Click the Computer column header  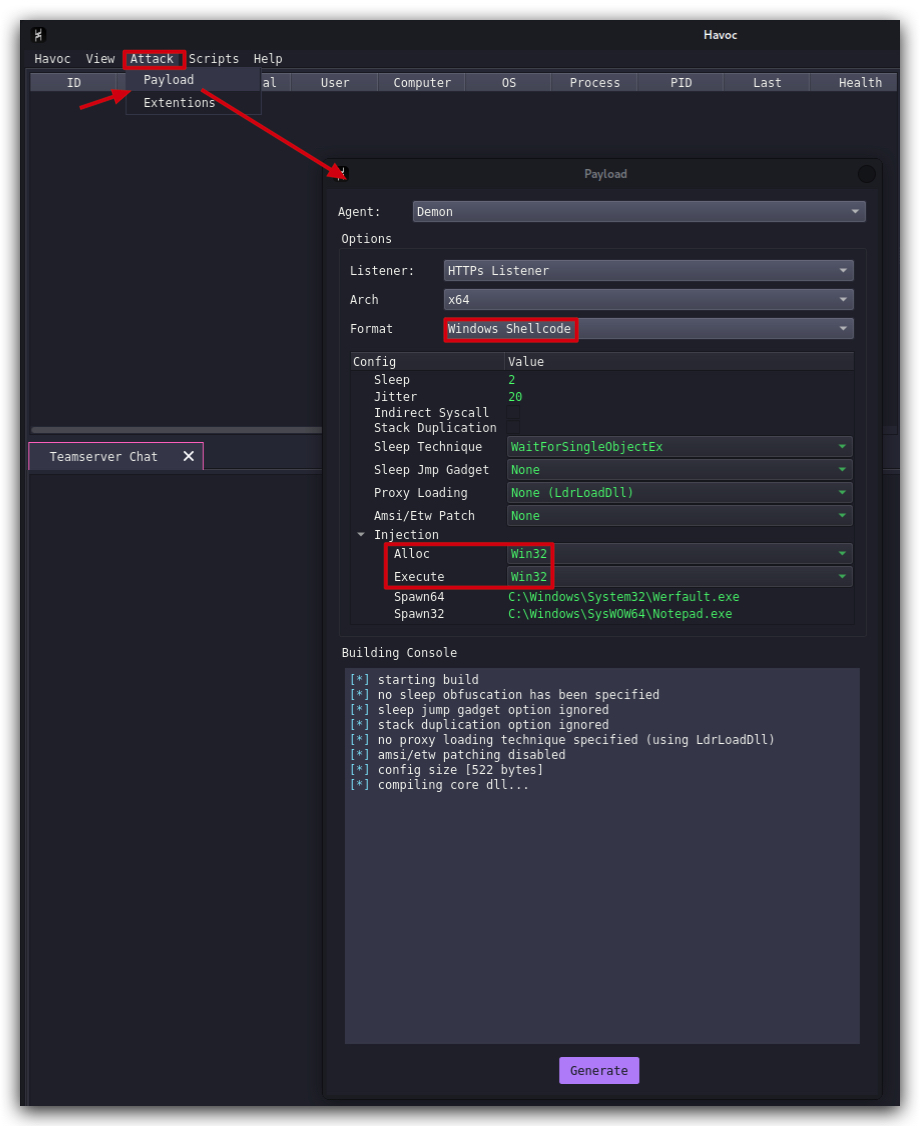coord(422,83)
